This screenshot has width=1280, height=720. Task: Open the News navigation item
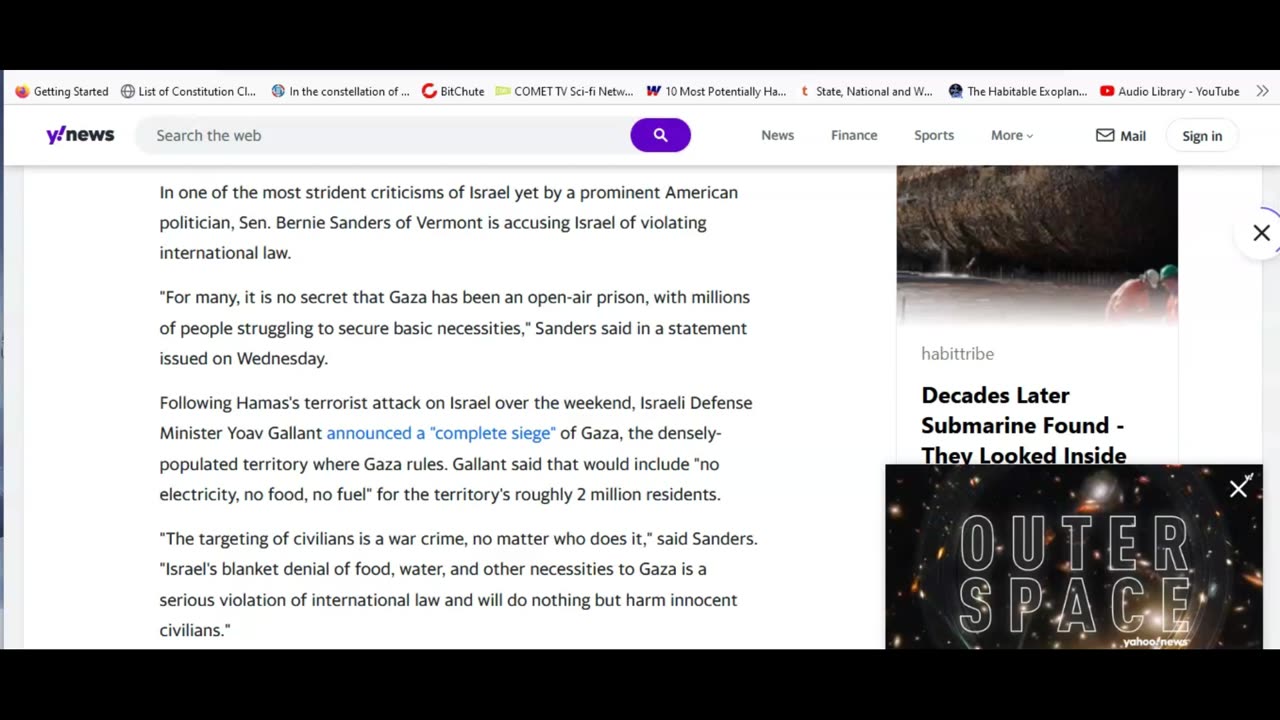pyautogui.click(x=777, y=135)
